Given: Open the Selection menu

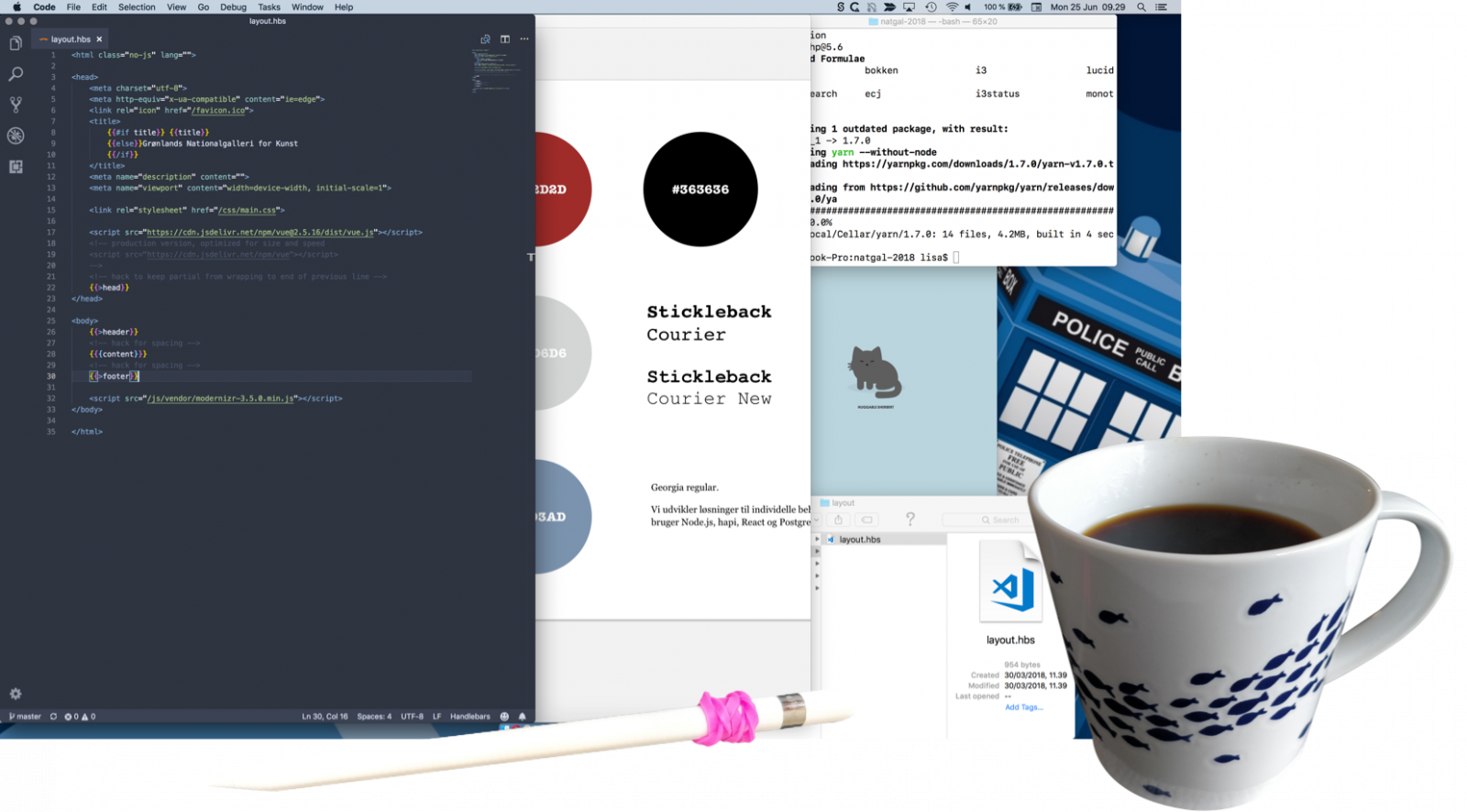Looking at the screenshot, I should click(x=137, y=7).
